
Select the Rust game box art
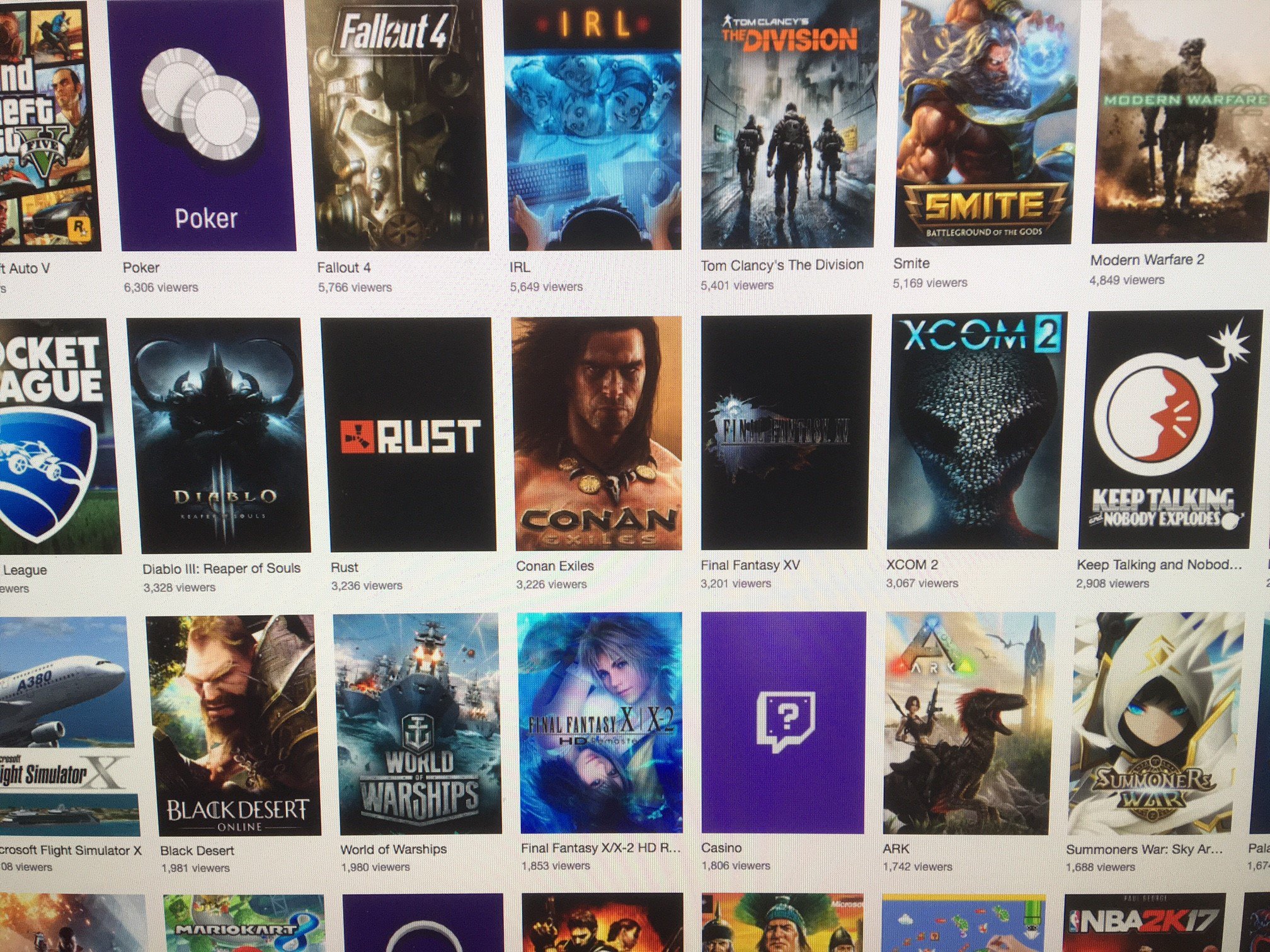[408, 434]
